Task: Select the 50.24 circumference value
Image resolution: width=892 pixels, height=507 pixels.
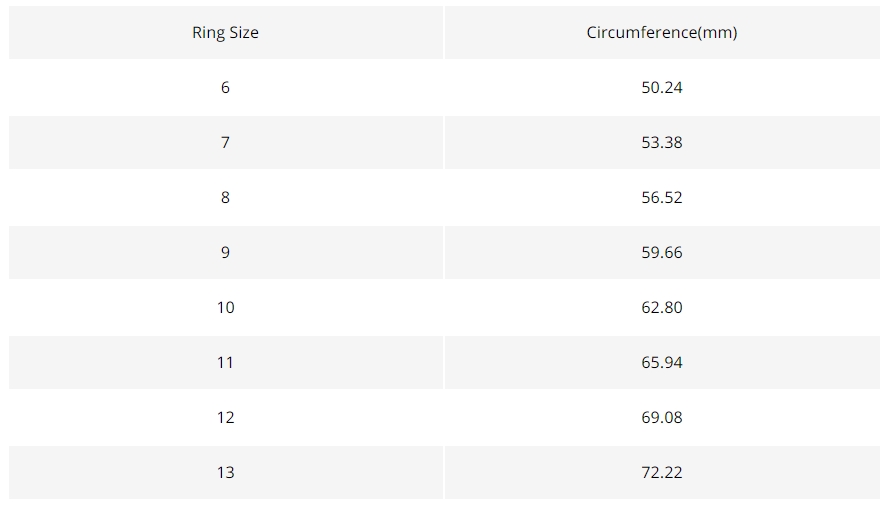Action: tap(662, 88)
